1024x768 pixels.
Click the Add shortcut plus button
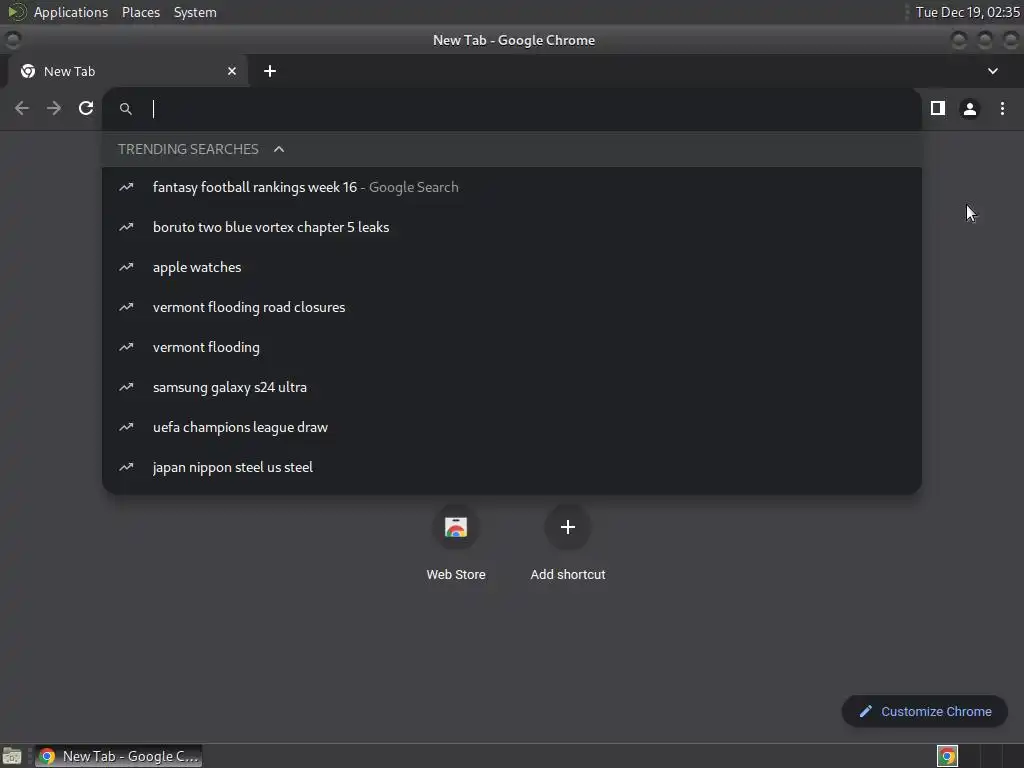(x=568, y=527)
